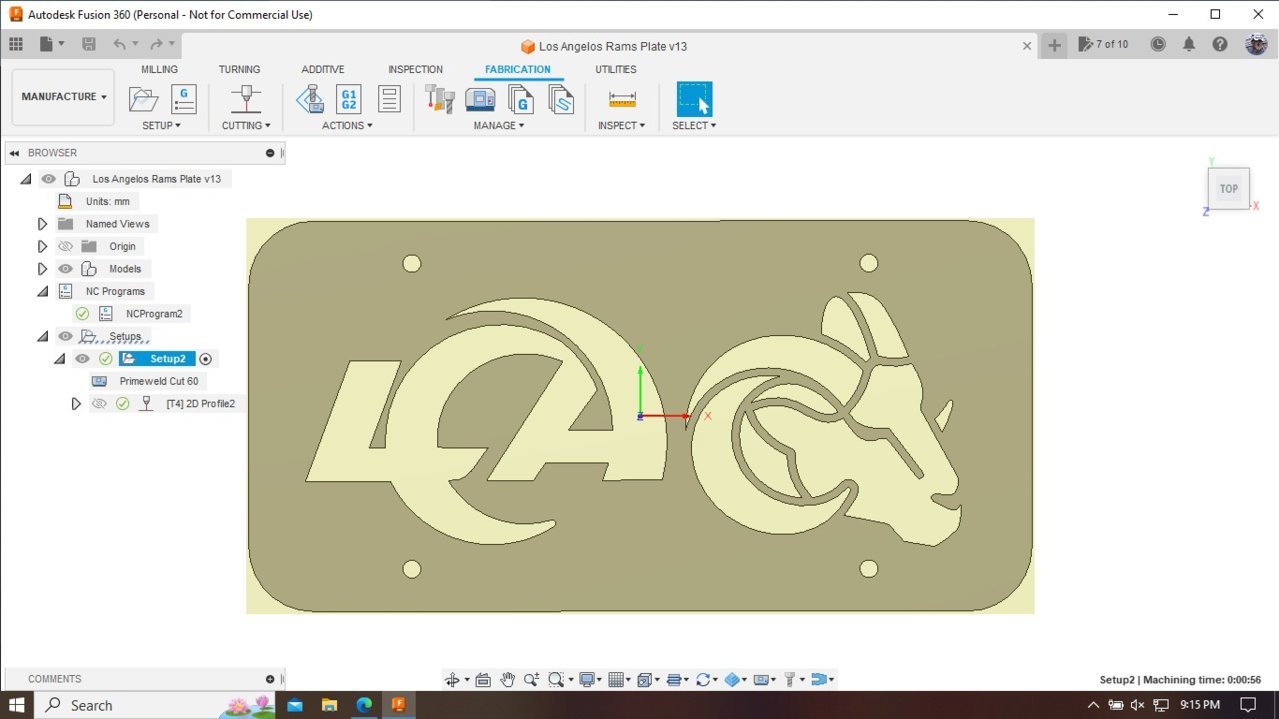This screenshot has width=1279, height=719.
Task: Open Microsoft Edge from the taskbar
Action: pos(364,705)
